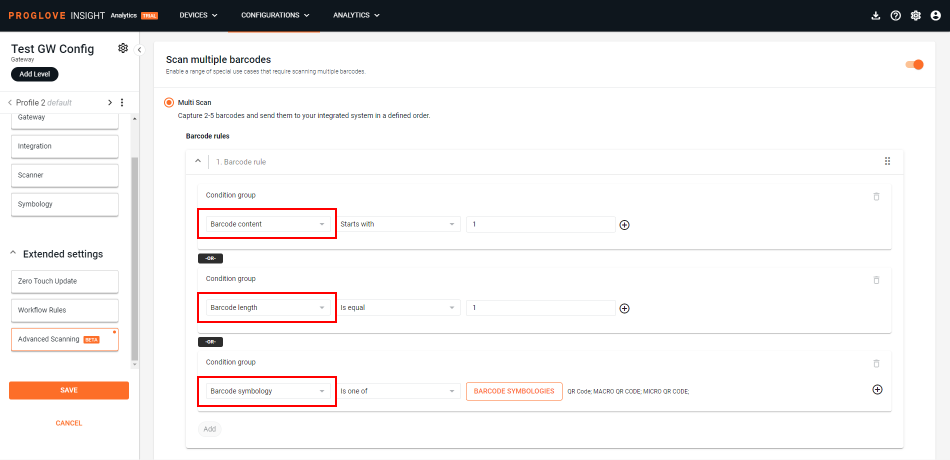Click the Barcode Symbologies button
The height and width of the screenshot is (460, 950).
(x=513, y=390)
